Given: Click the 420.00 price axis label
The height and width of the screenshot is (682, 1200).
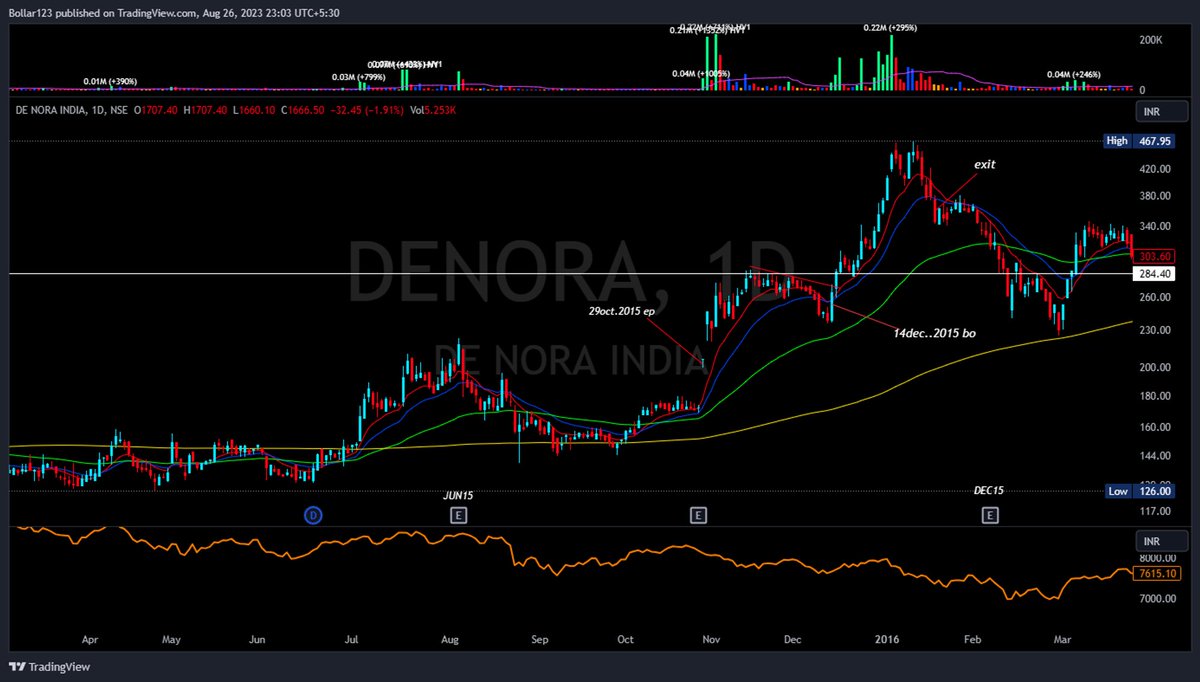Looking at the screenshot, I should [x=1155, y=170].
